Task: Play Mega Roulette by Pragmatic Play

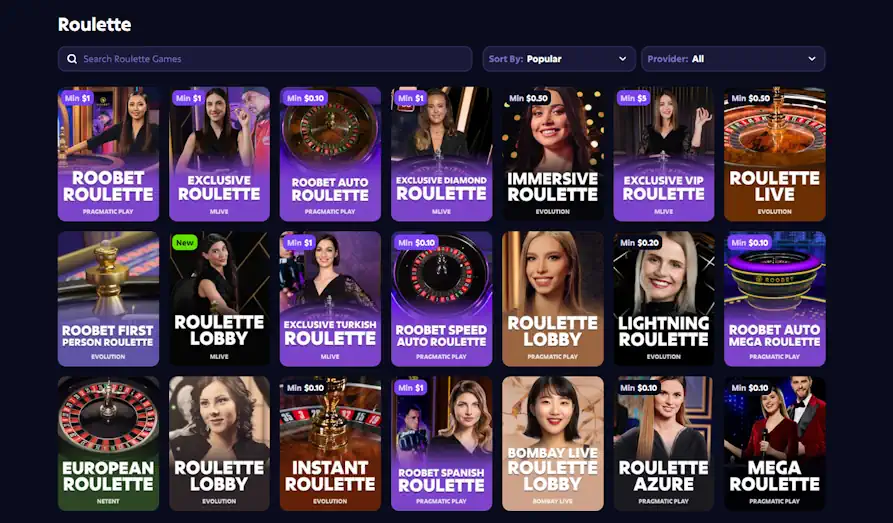Action: [x=775, y=443]
